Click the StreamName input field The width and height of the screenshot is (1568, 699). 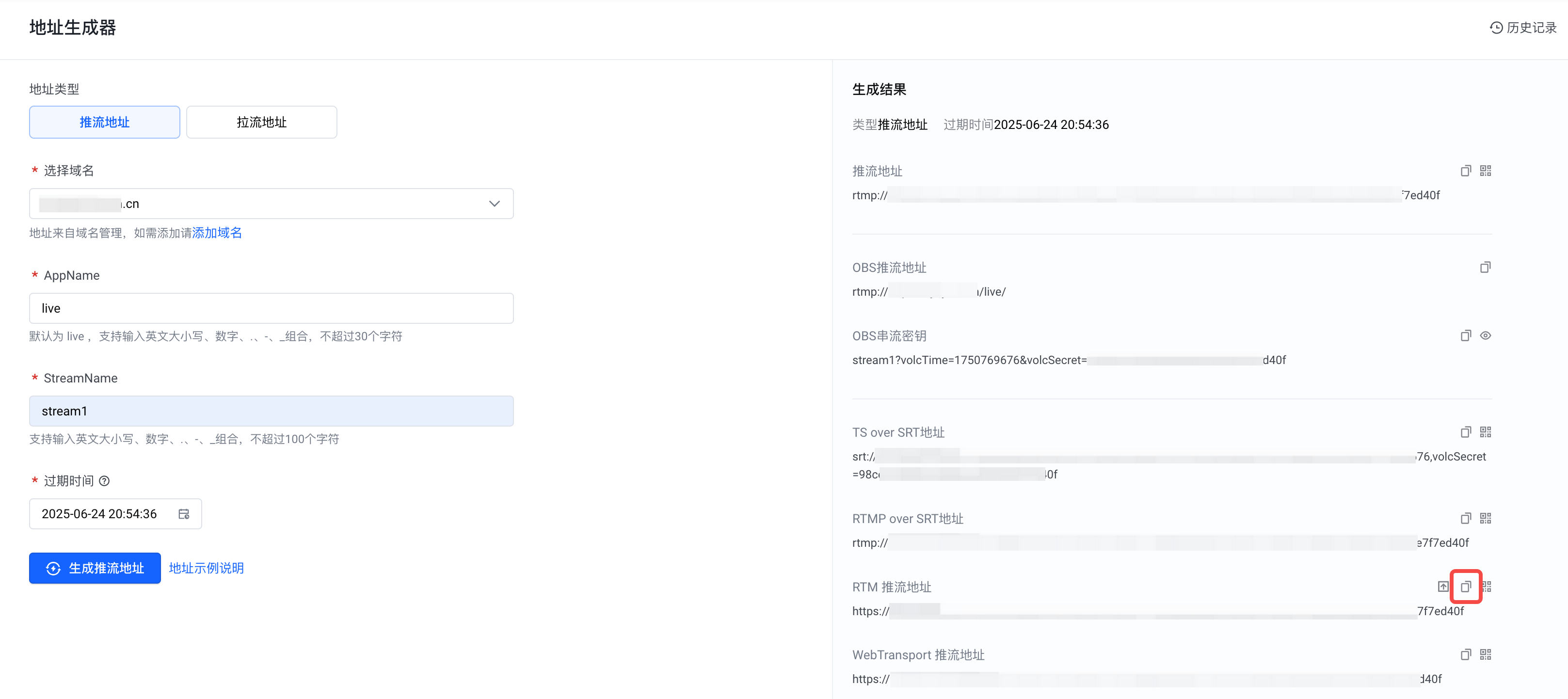271,411
